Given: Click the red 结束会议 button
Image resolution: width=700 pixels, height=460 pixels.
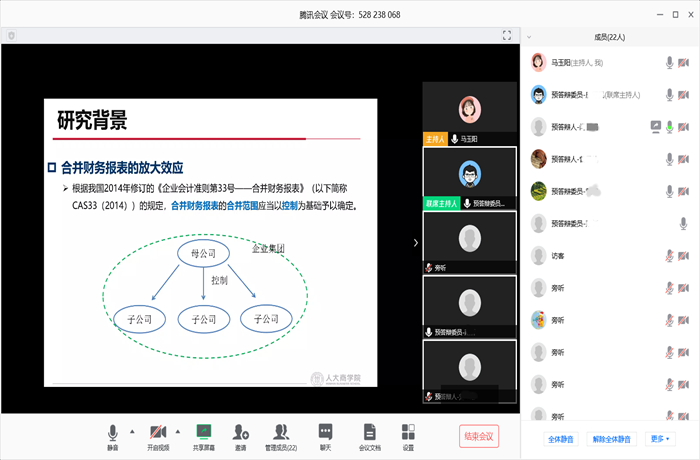Looking at the screenshot, I should [x=478, y=436].
